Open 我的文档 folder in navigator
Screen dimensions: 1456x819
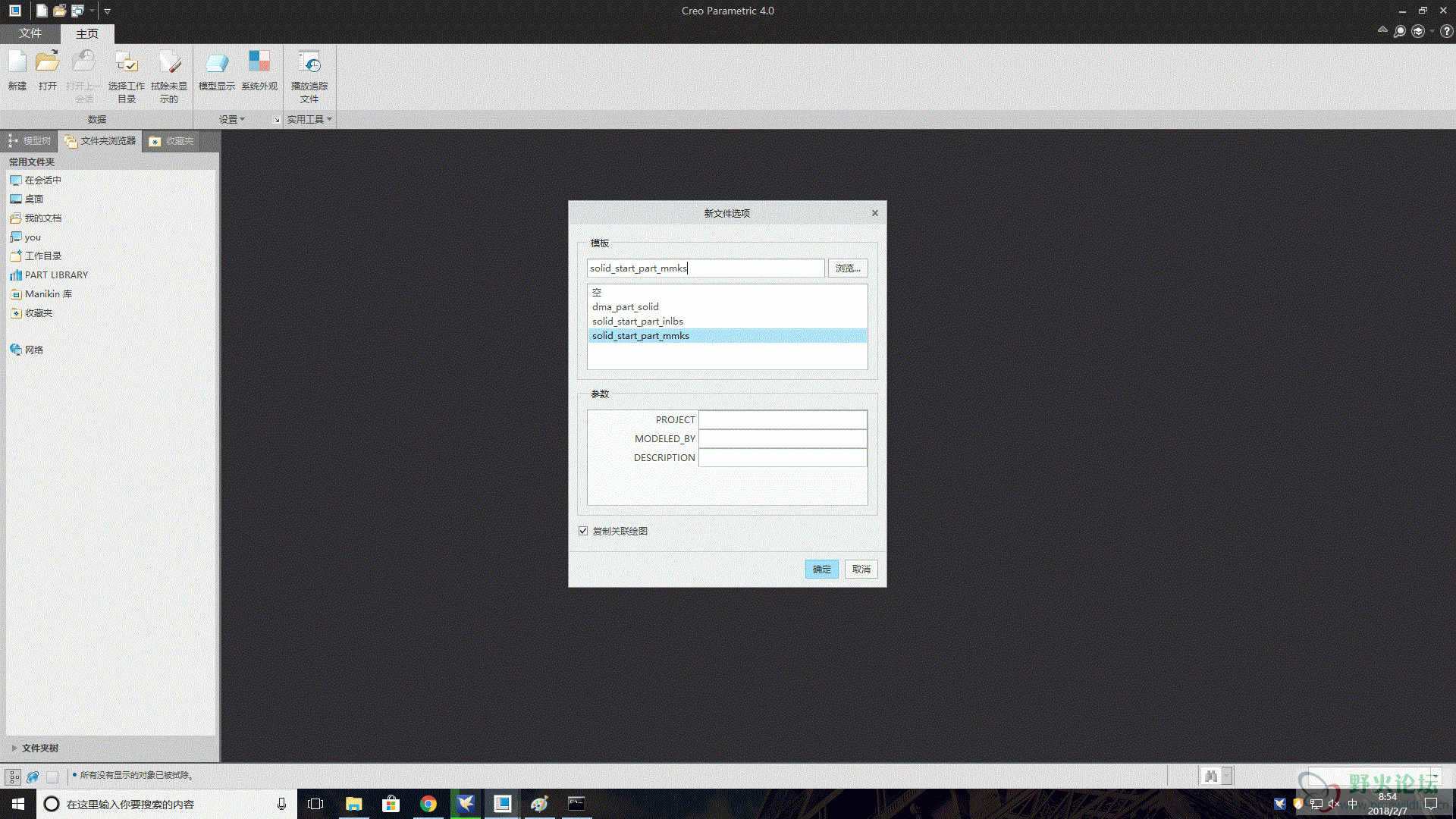(36, 218)
